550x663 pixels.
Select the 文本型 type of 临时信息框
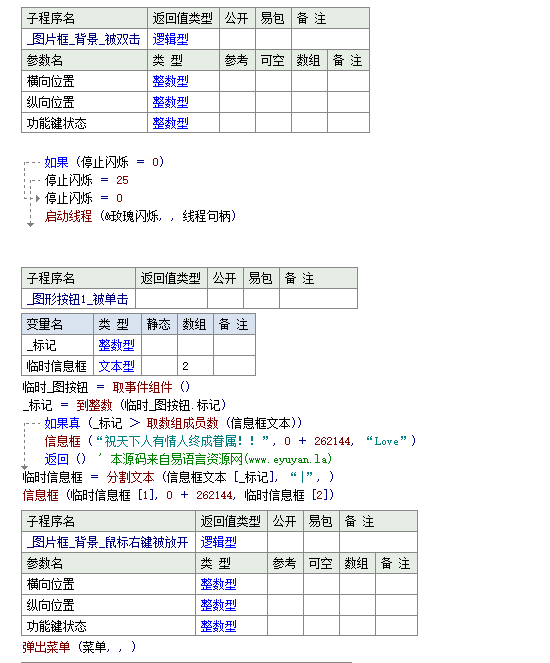tap(116, 366)
